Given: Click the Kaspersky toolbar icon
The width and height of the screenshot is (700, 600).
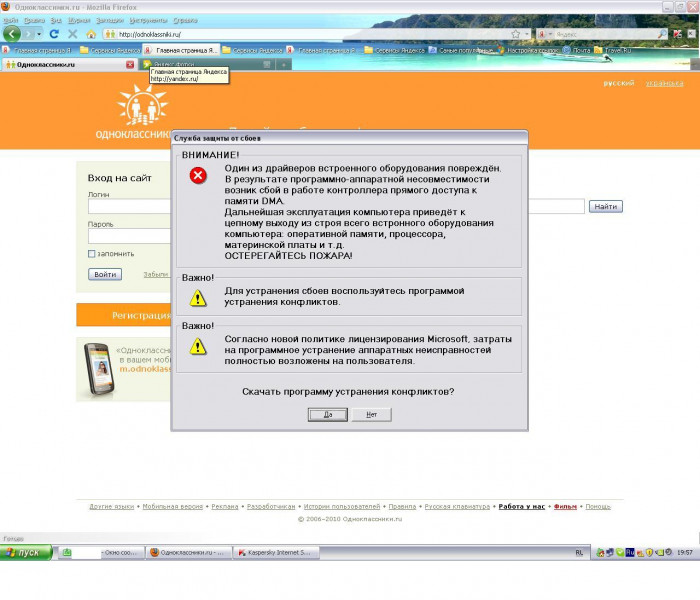Looking at the screenshot, I should 677,34.
